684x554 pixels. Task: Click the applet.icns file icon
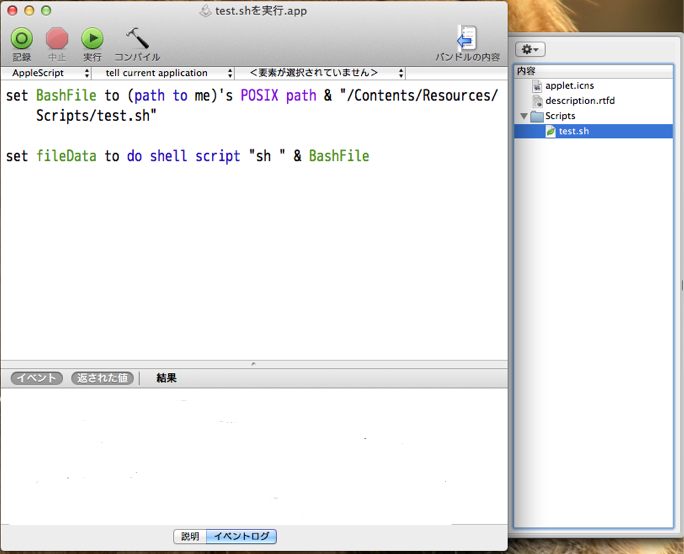537,86
